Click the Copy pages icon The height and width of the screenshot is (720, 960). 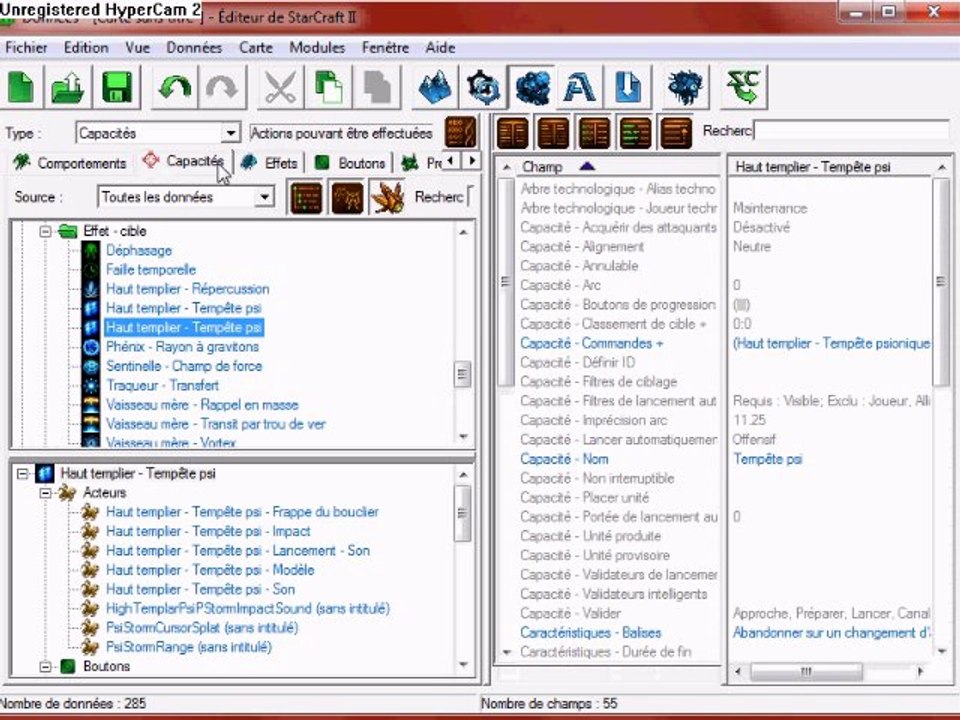pyautogui.click(x=329, y=87)
